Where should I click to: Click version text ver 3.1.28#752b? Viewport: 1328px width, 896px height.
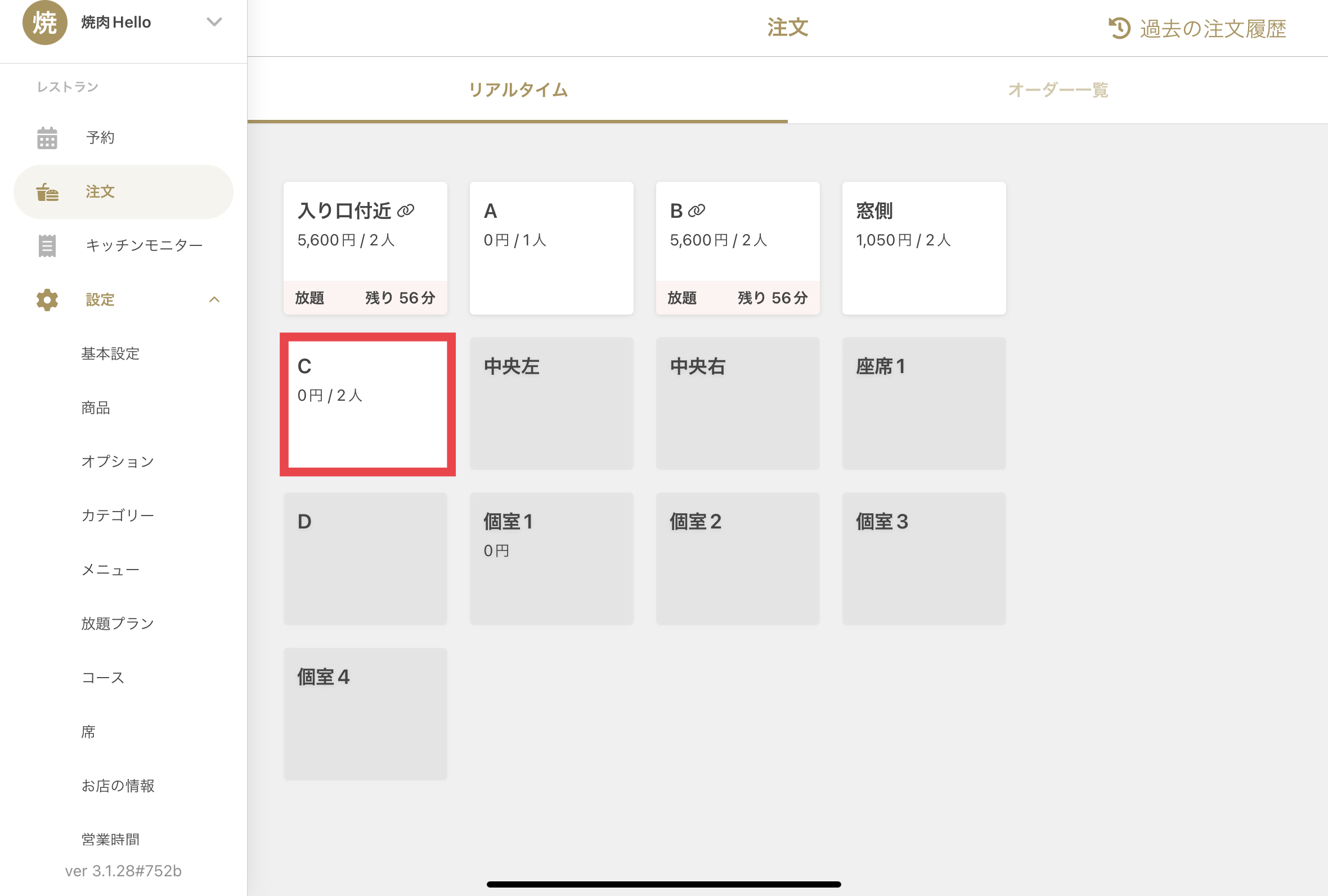pos(123,871)
